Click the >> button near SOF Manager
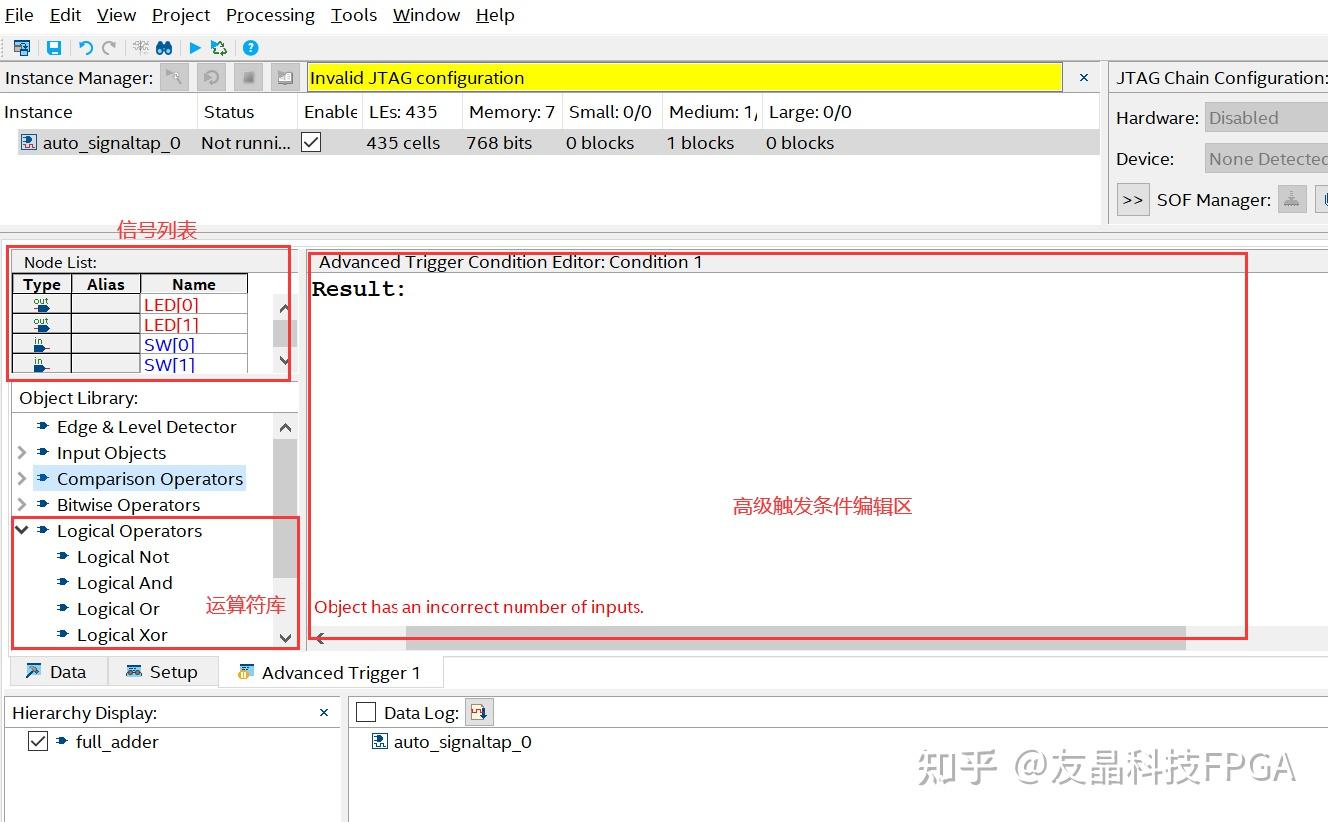The height and width of the screenshot is (822, 1328). (x=1133, y=199)
